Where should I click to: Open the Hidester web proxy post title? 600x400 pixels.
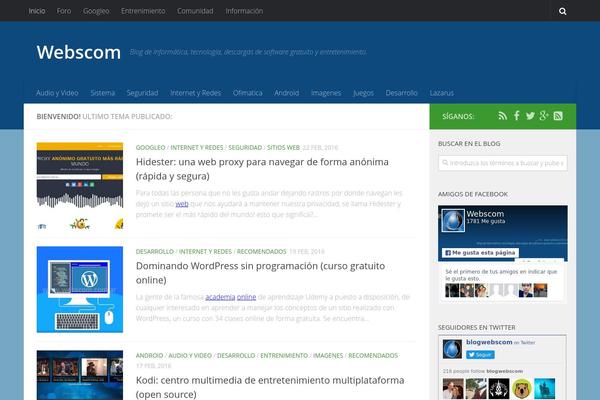(262, 169)
